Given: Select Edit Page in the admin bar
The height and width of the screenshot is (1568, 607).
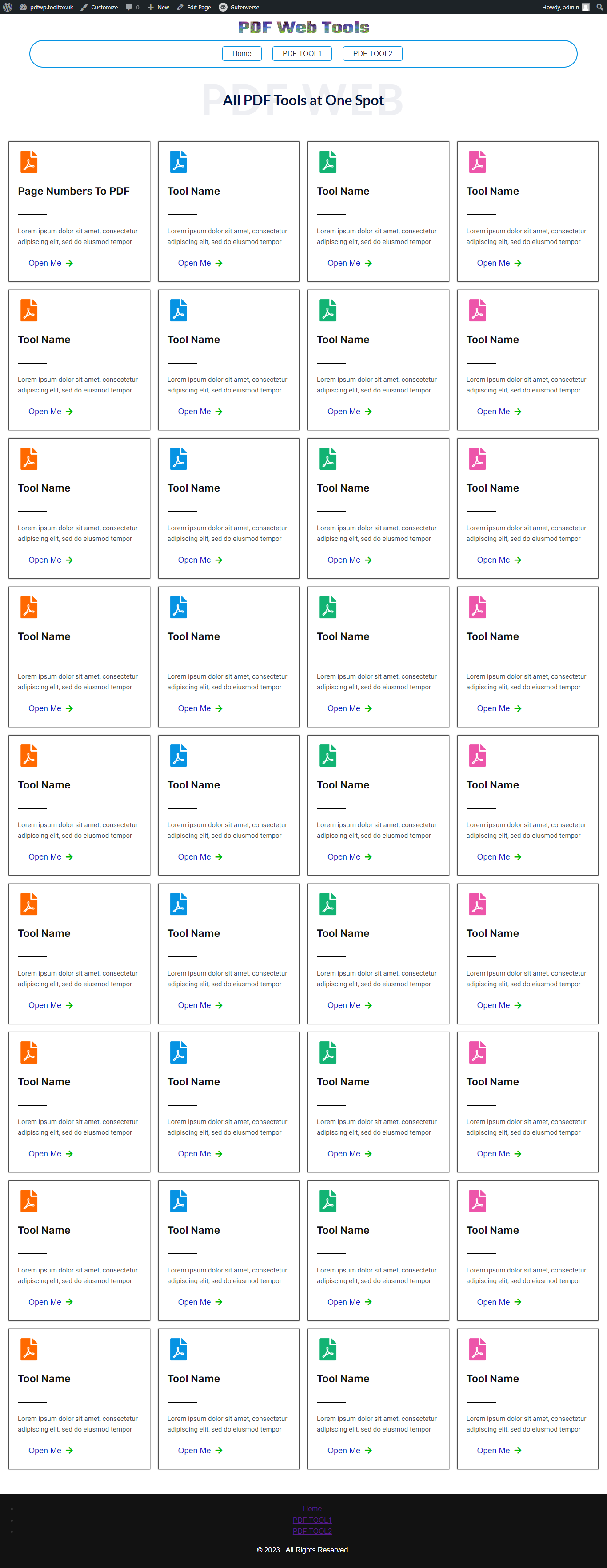Looking at the screenshot, I should pos(194,7).
